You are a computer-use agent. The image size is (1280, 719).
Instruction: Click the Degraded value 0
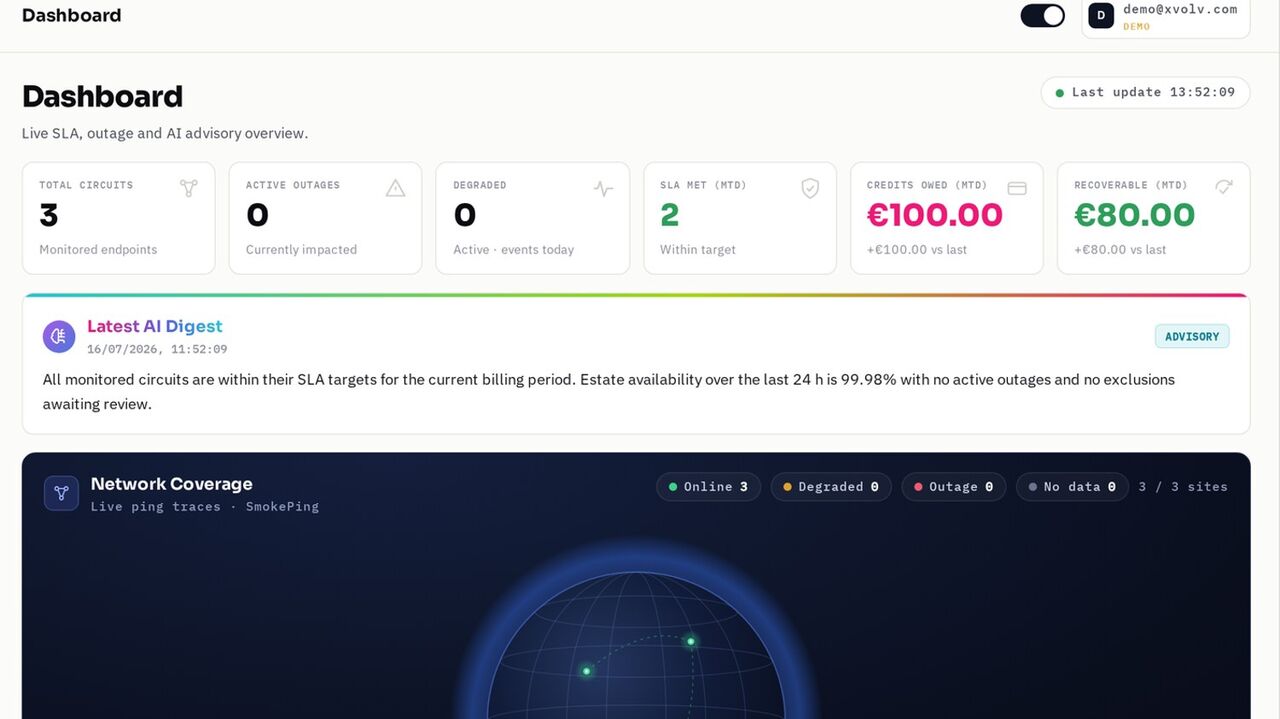464,215
